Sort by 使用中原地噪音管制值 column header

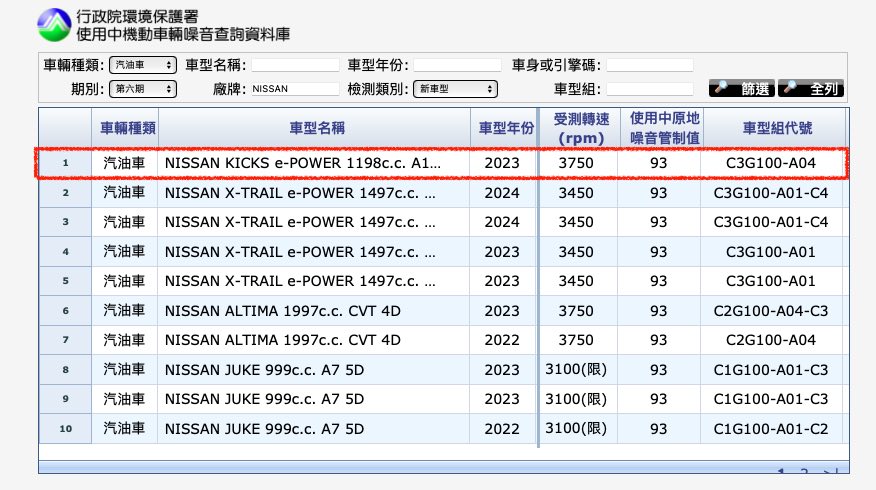(662, 128)
